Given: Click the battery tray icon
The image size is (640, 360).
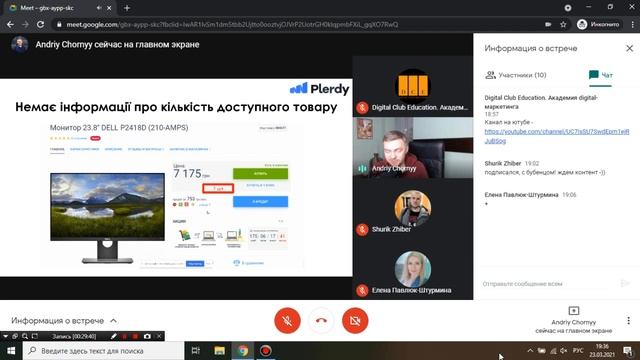Looking at the screenshot, I should coord(542,351).
